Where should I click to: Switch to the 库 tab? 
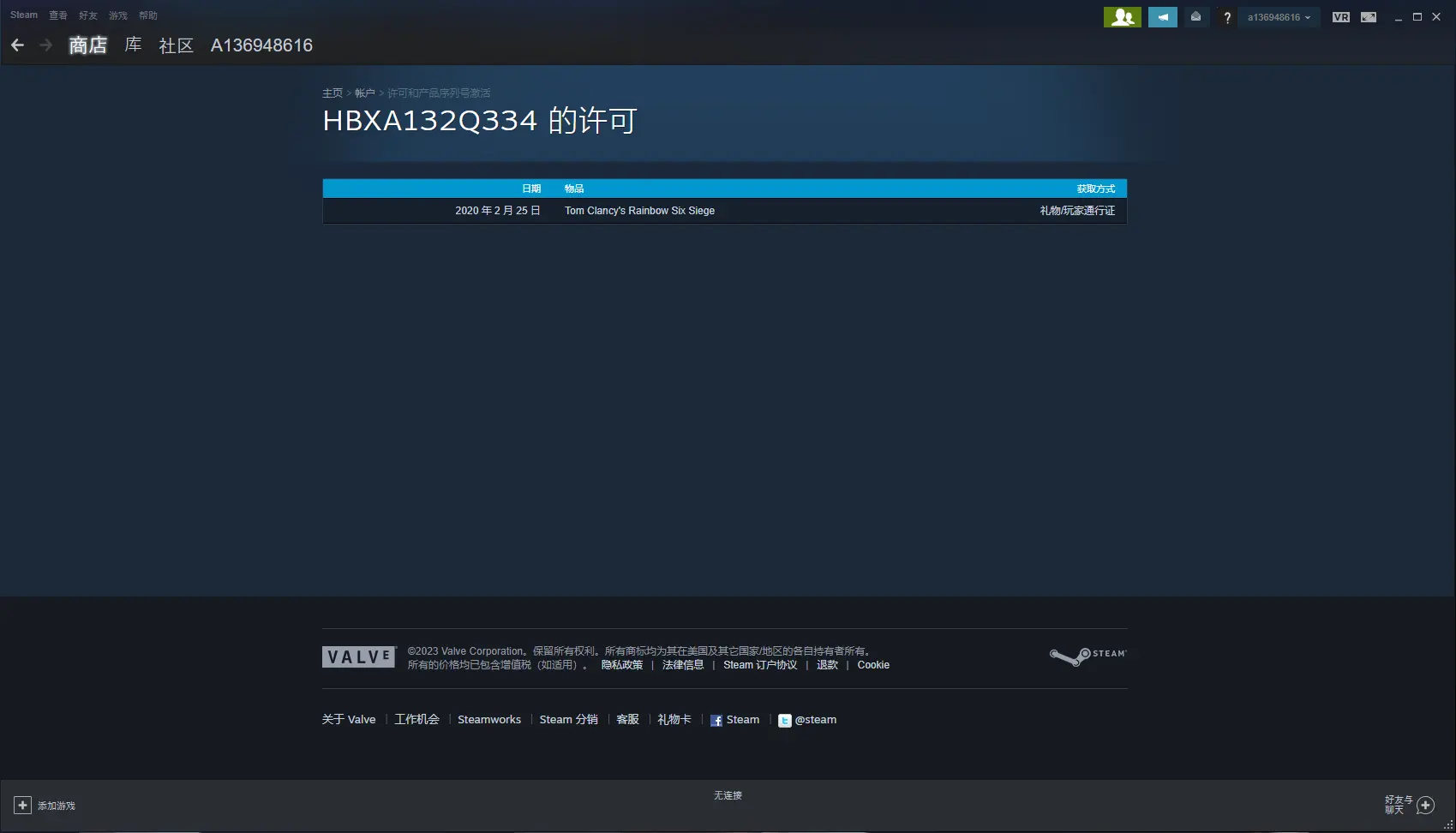click(133, 45)
